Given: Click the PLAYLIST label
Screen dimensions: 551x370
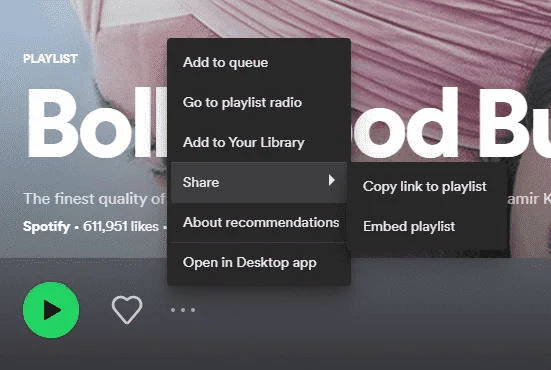Looking at the screenshot, I should (x=50, y=59).
